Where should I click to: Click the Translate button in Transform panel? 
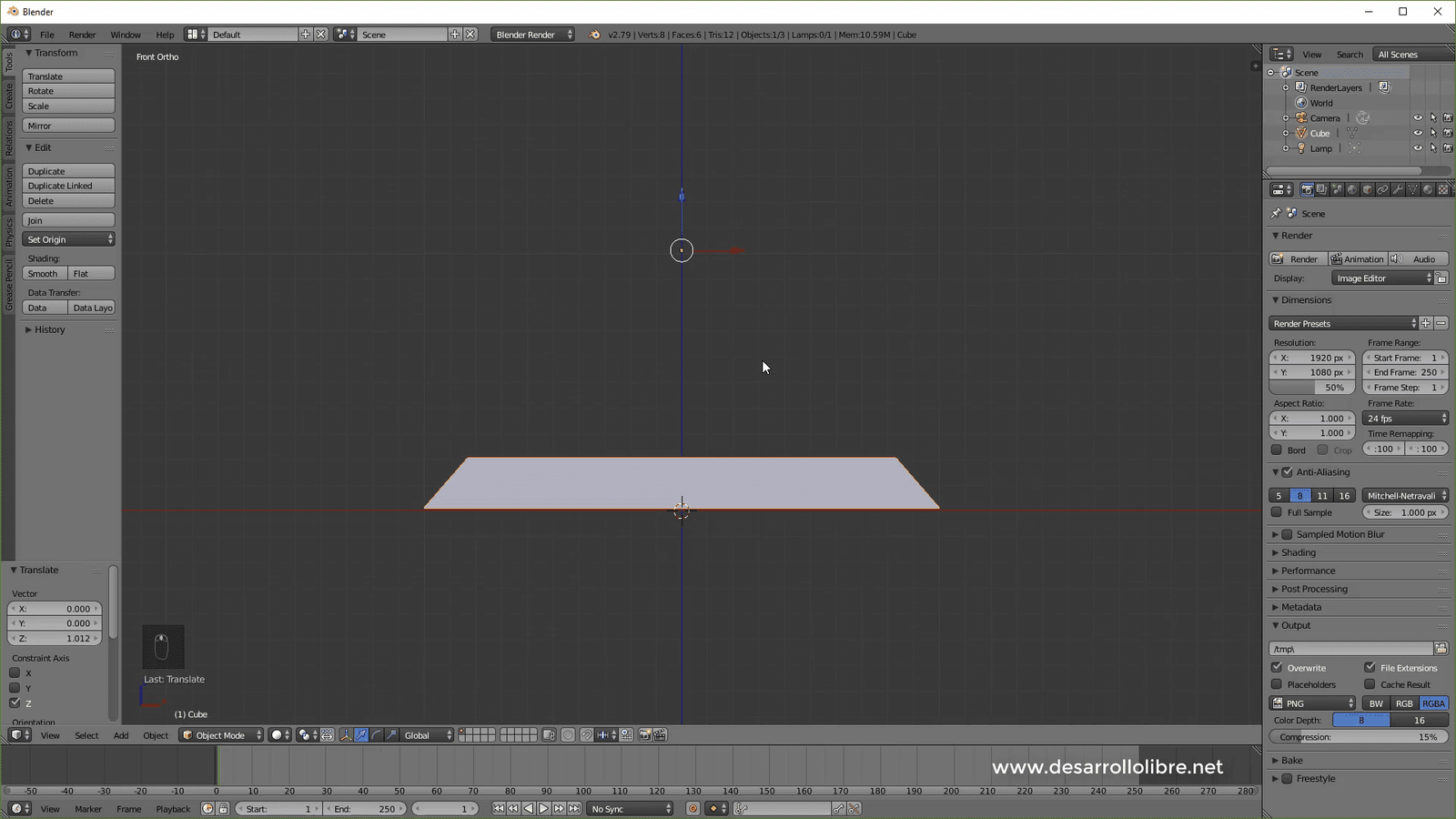(x=68, y=76)
